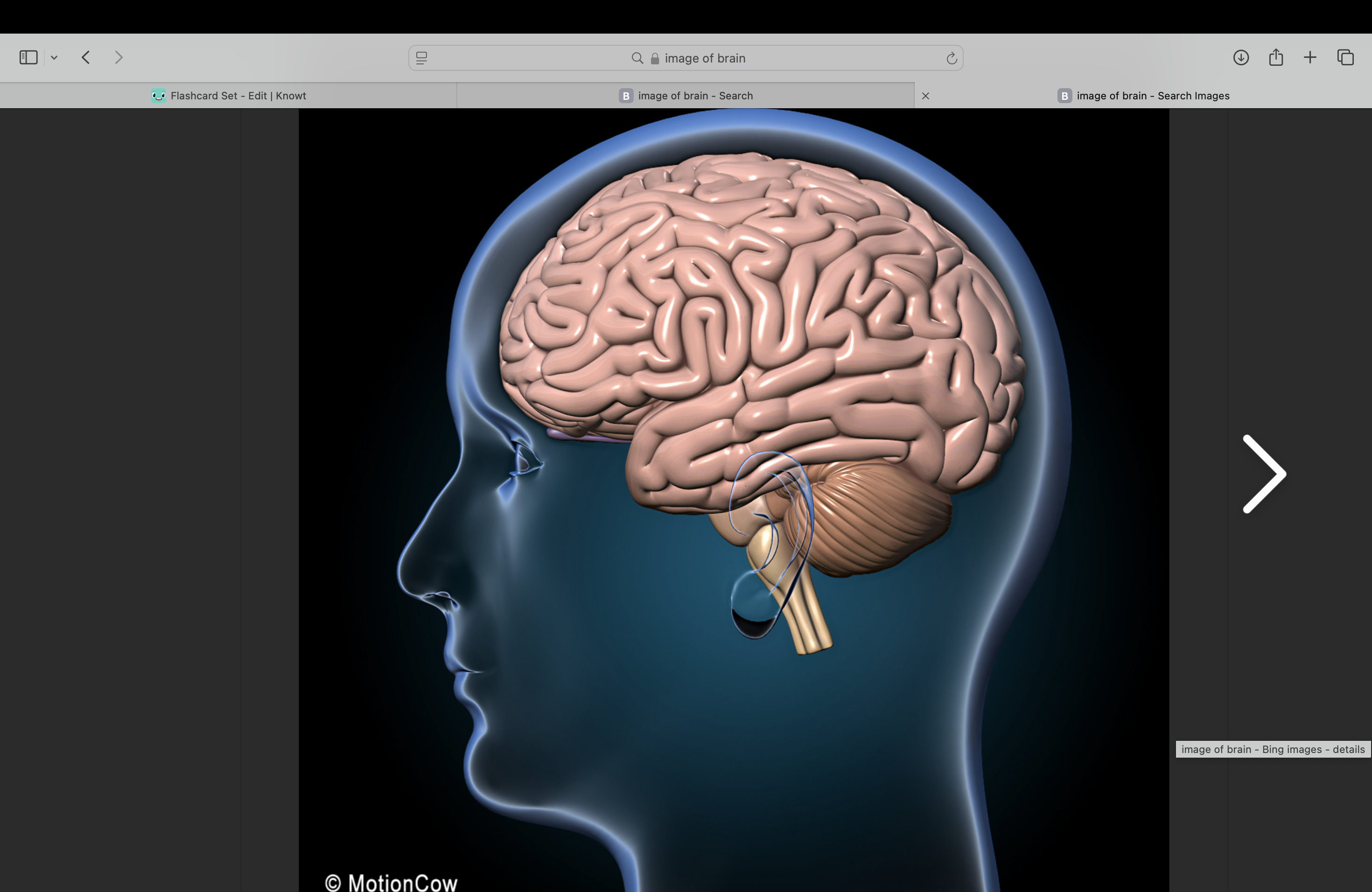This screenshot has height=892, width=1372.
Task: Click the brain illustration image
Action: click(733, 500)
